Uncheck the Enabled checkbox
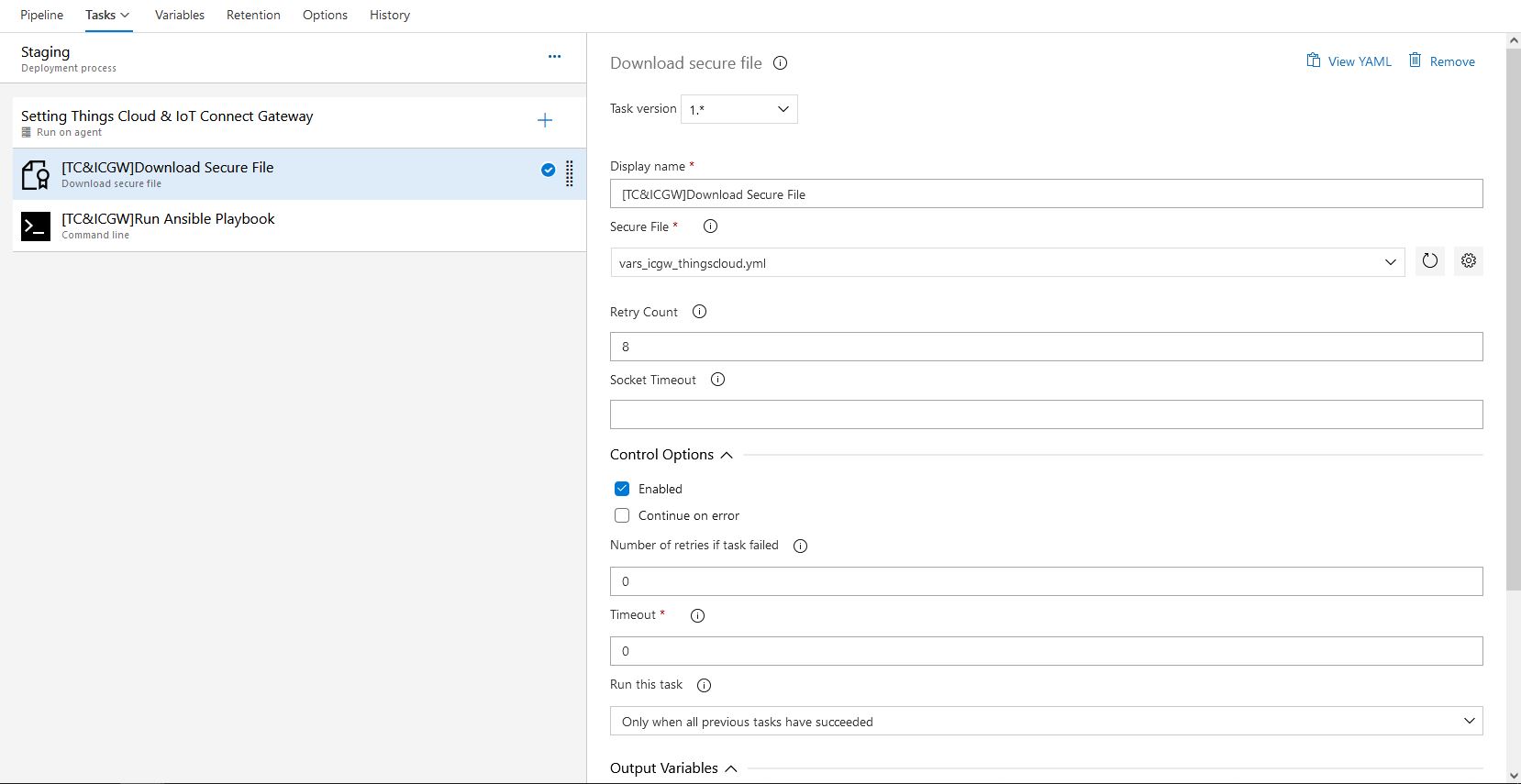This screenshot has height=784, width=1521. (622, 489)
